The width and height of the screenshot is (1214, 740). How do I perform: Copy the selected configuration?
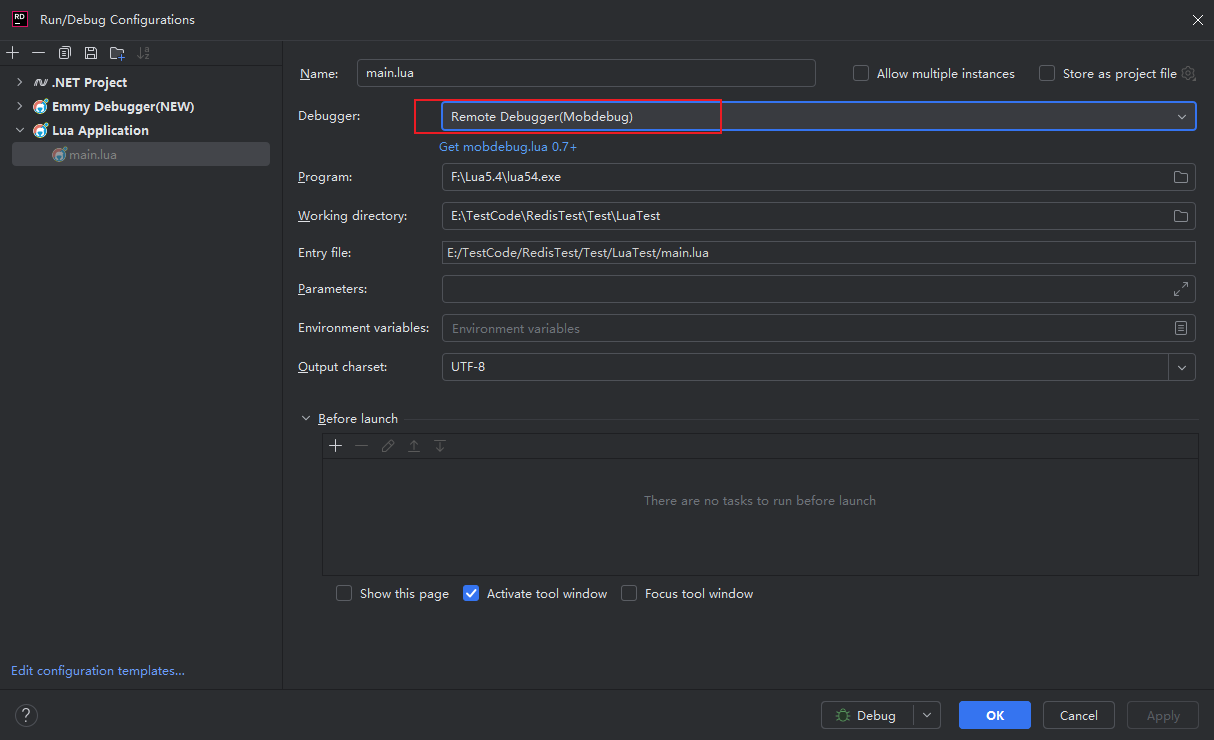pos(65,53)
